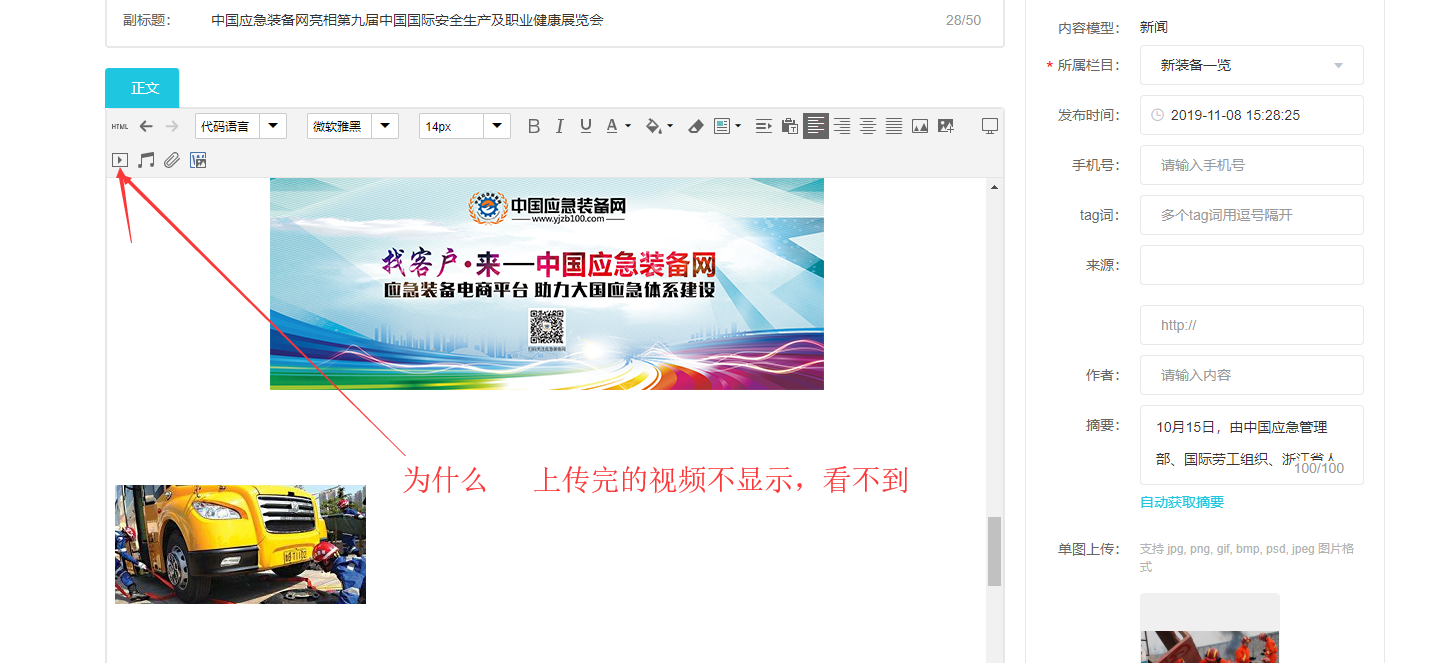Screen dimensions: 1443x663
Task: Undo the last edit with the back arrow
Action: (146, 126)
